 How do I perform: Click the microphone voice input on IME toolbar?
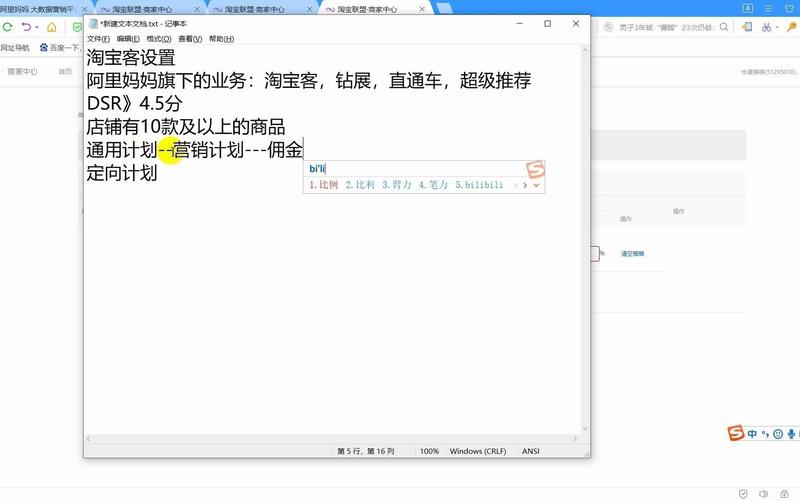tap(791, 434)
